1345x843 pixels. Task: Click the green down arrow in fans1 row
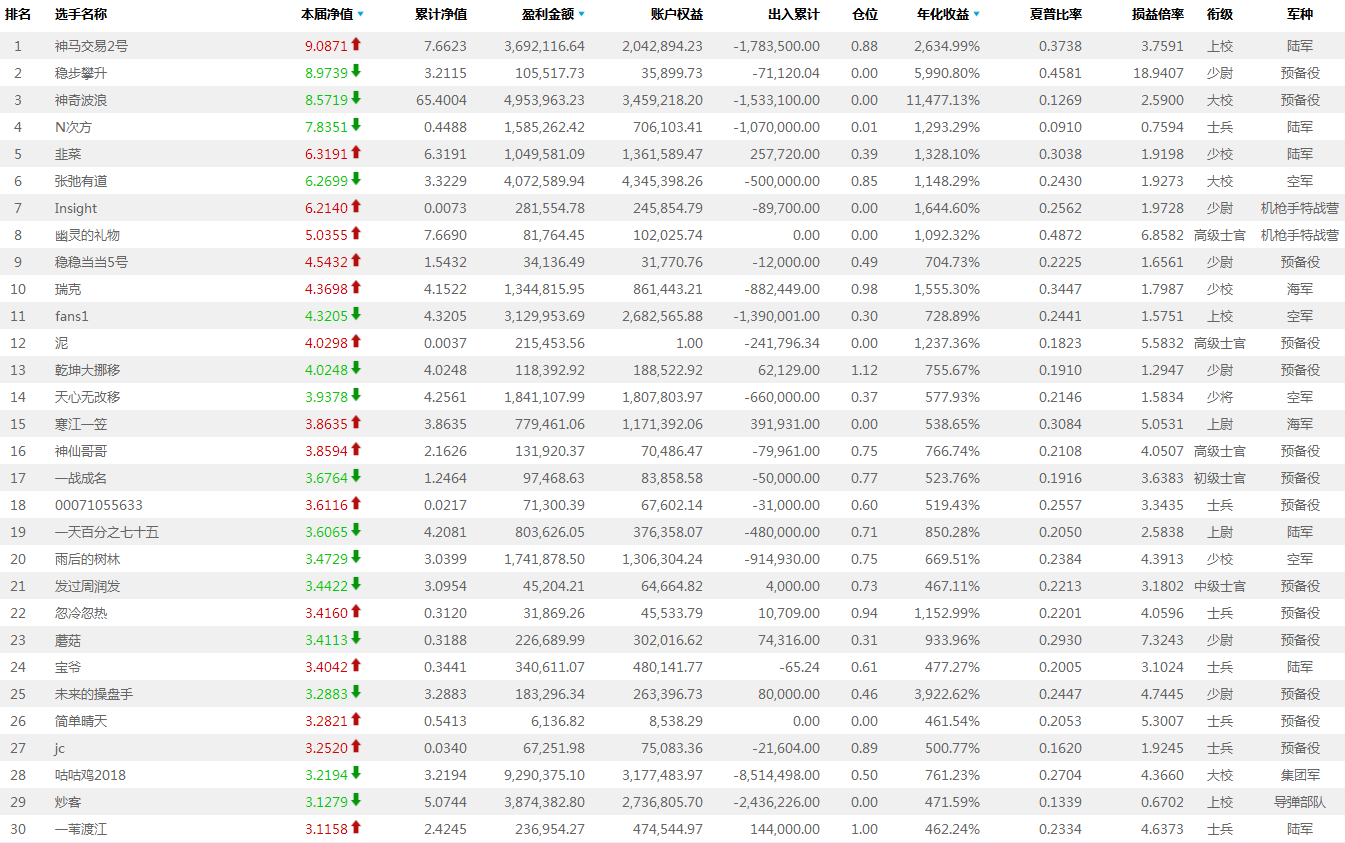(356, 314)
